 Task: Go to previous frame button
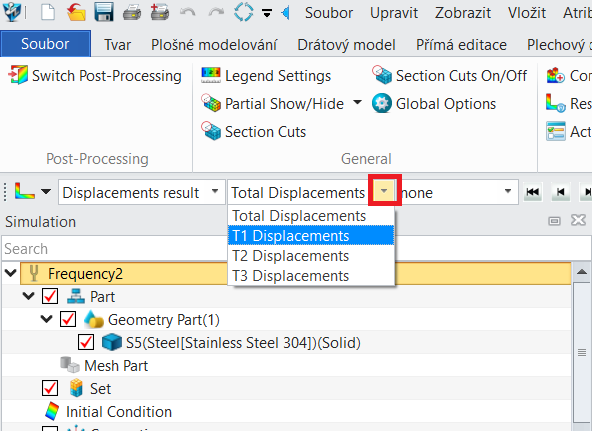[561, 192]
